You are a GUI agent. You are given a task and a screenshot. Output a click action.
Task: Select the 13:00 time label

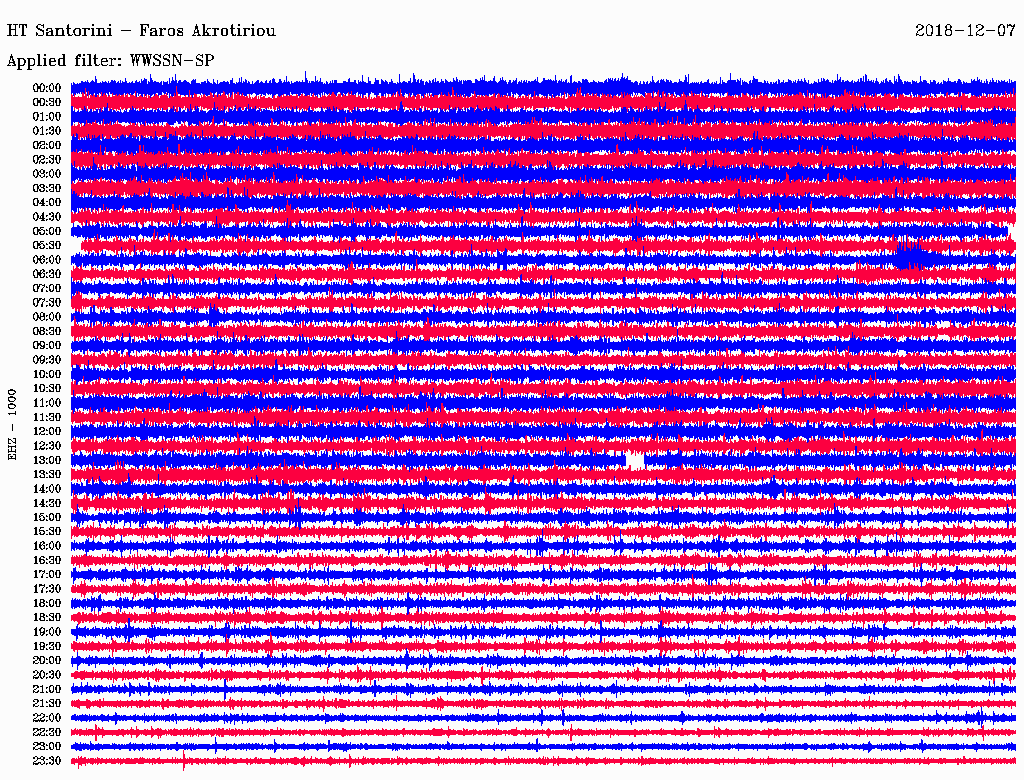(x=47, y=461)
